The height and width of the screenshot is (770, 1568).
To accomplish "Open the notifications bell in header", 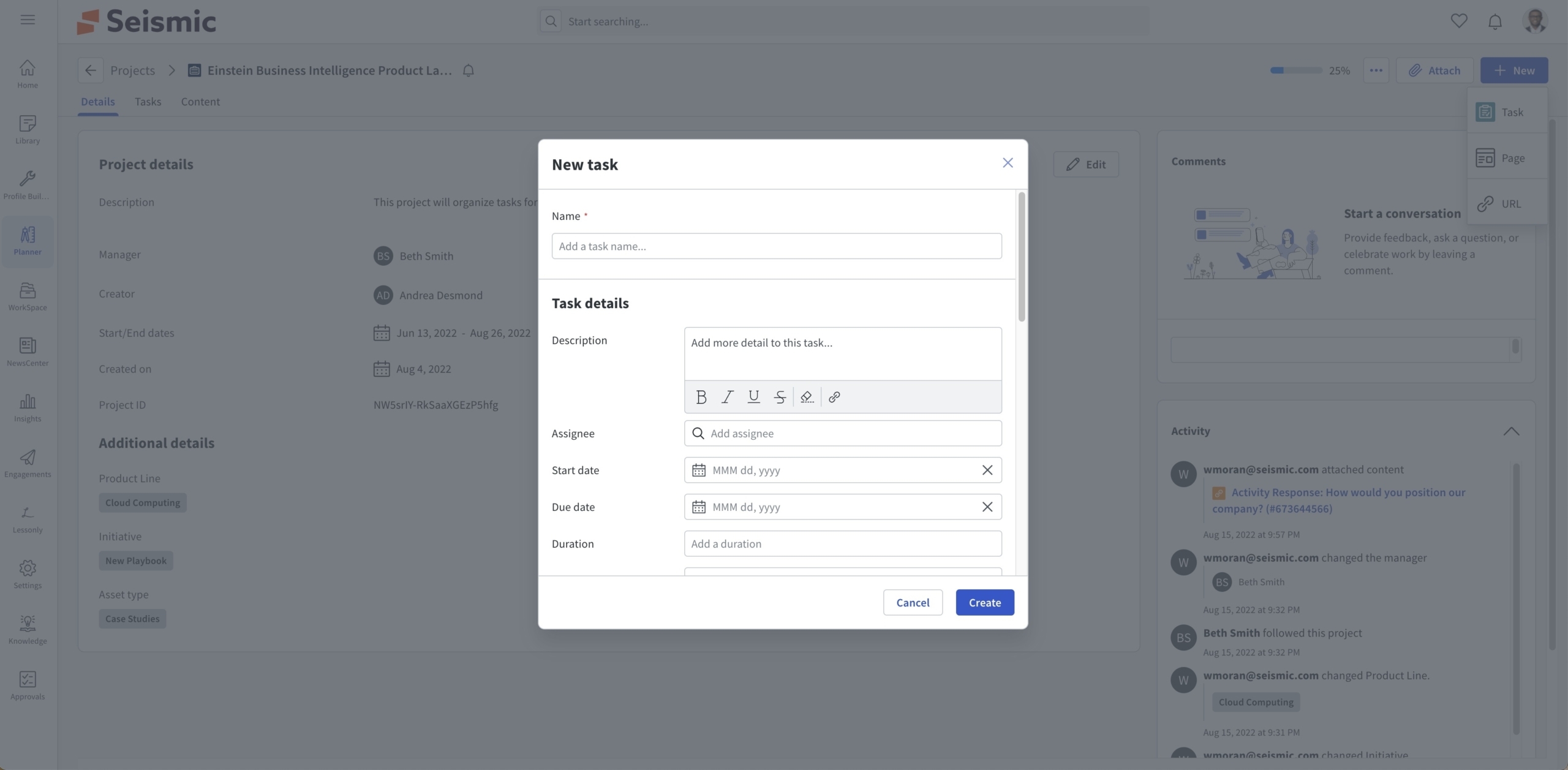I will point(1495,21).
